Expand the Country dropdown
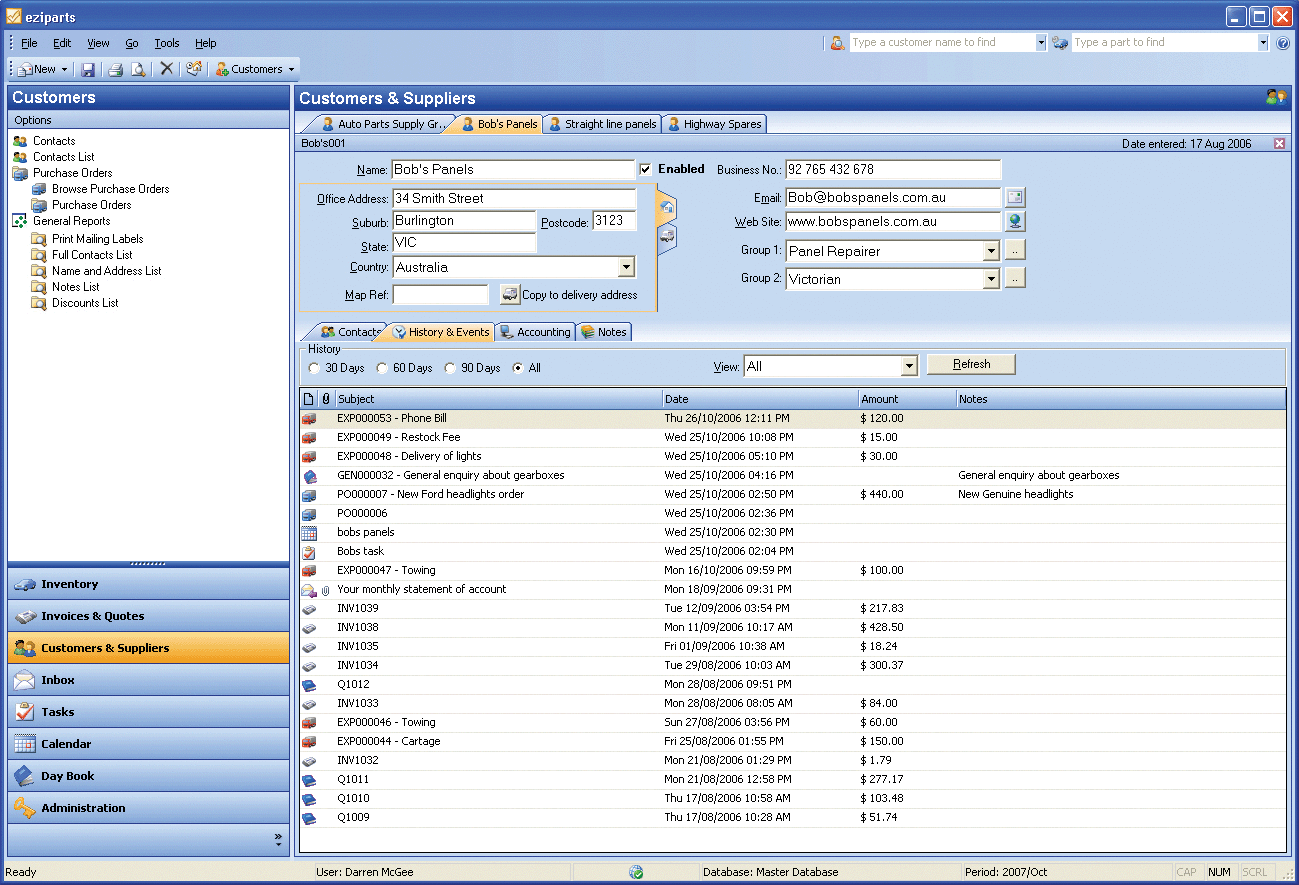The height and width of the screenshot is (885, 1299). tap(626, 267)
